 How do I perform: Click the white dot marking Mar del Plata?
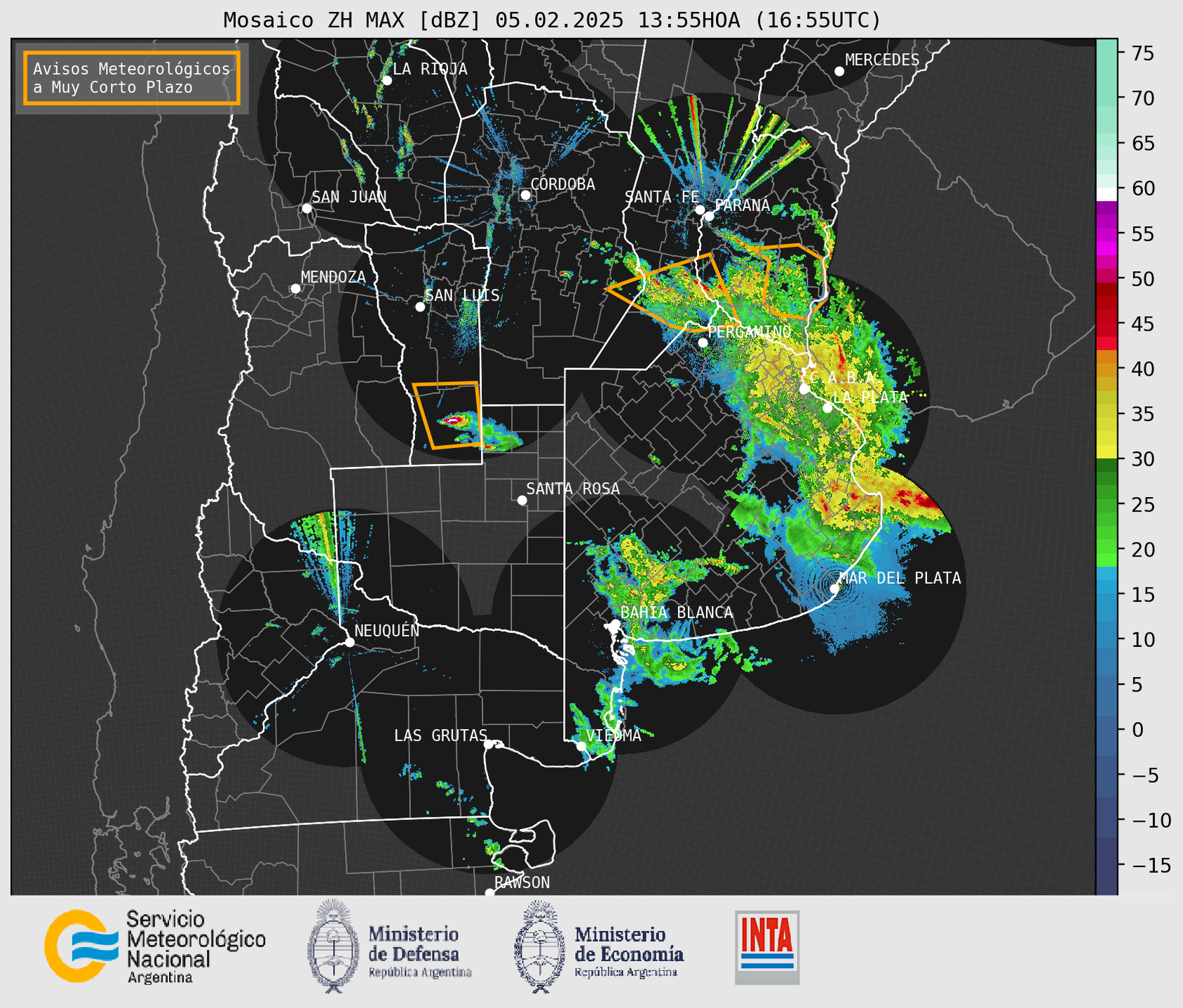[834, 589]
